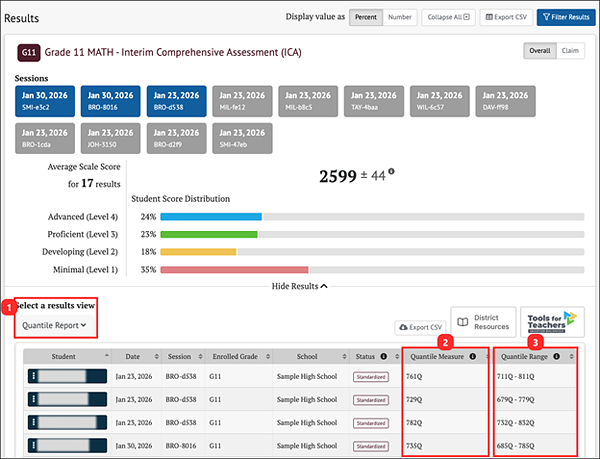600x459 pixels.
Task: Sort table by the Date column arrows
Action: tap(157, 356)
